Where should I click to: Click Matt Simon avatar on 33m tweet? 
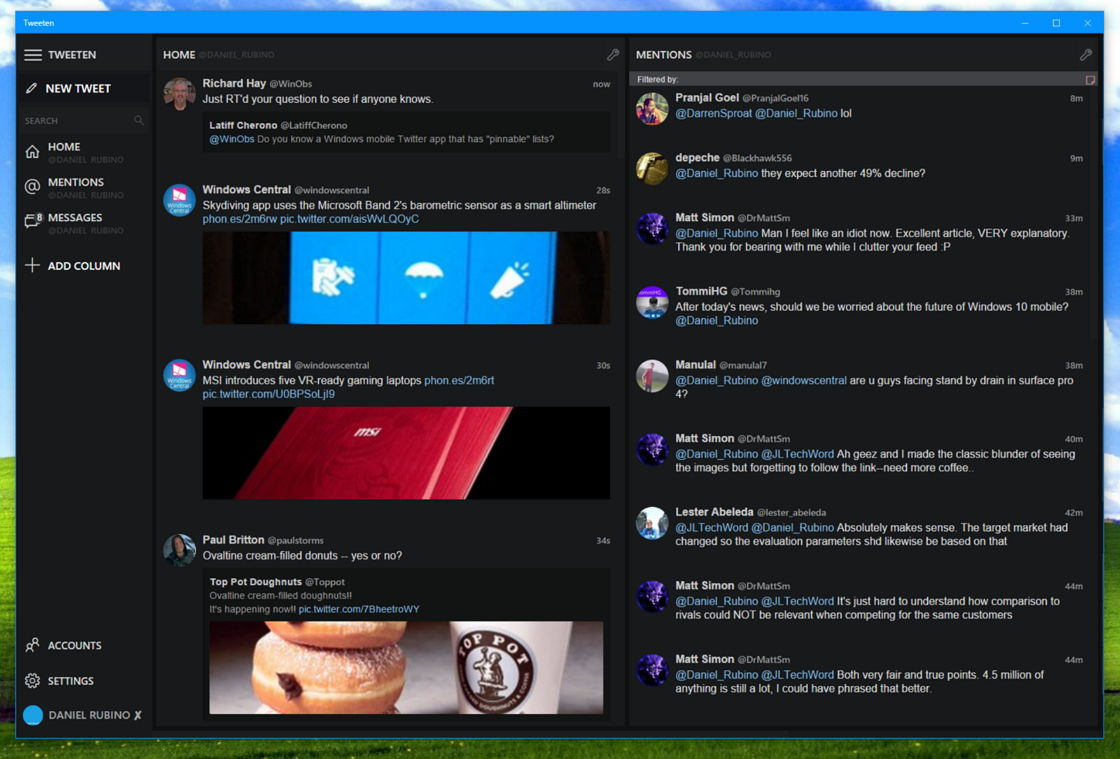pos(652,228)
